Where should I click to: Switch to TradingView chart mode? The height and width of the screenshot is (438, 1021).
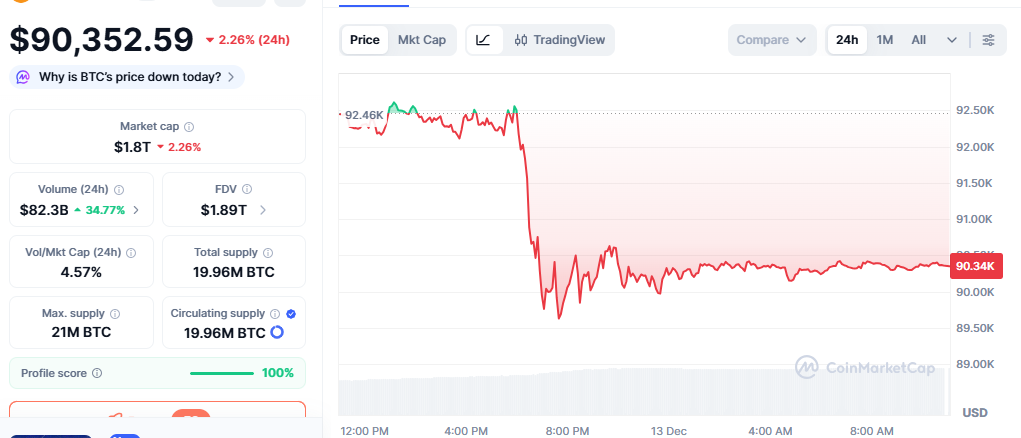pyautogui.click(x=559, y=40)
